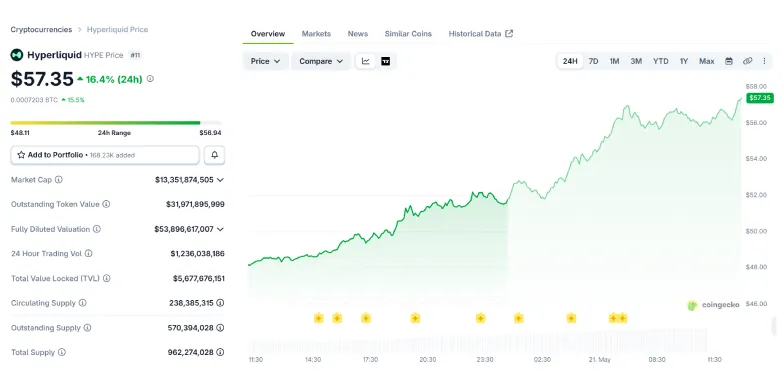Open the Compare dropdown
This screenshot has width=783, height=388.
click(x=321, y=61)
